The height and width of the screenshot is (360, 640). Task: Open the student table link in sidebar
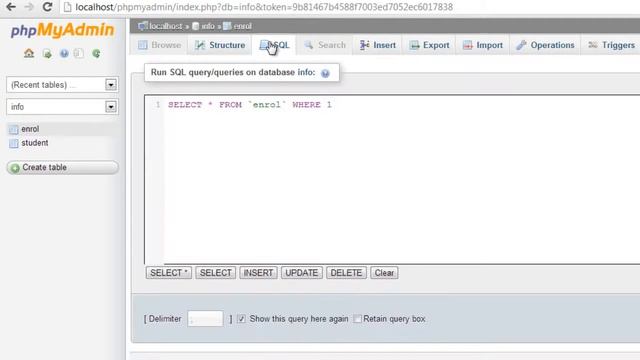click(x=35, y=143)
